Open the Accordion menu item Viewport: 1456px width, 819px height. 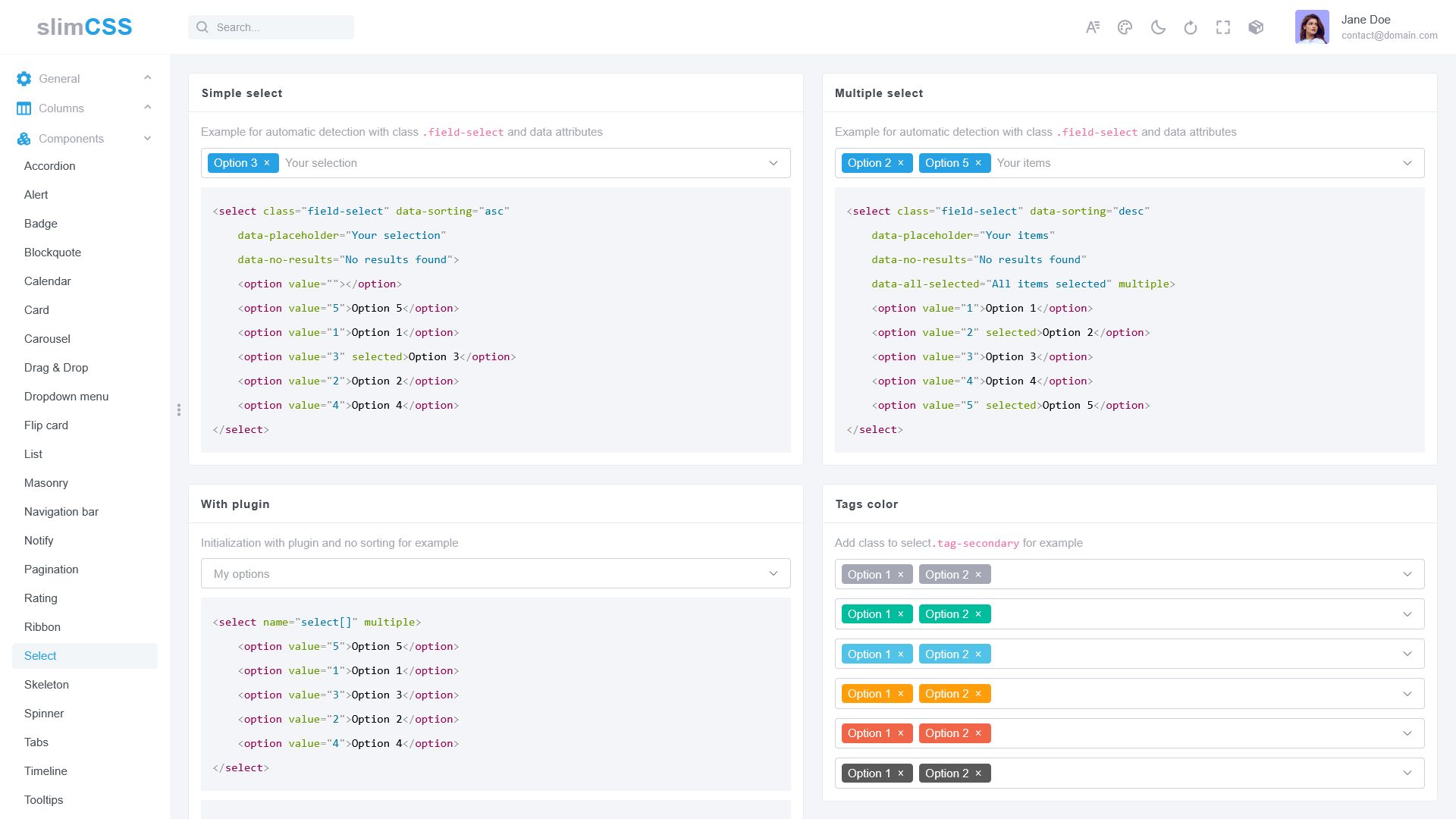[49, 166]
